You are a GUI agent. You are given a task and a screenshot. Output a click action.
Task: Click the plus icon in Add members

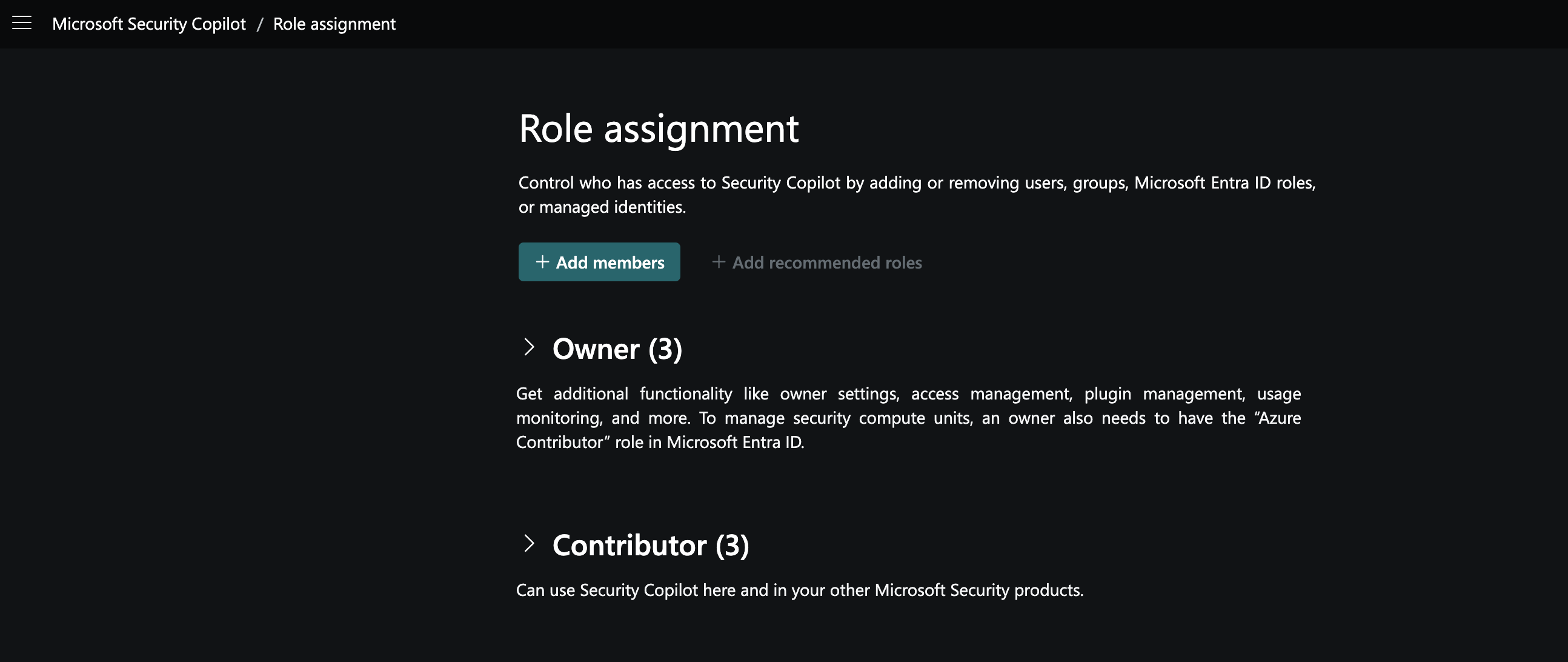542,262
